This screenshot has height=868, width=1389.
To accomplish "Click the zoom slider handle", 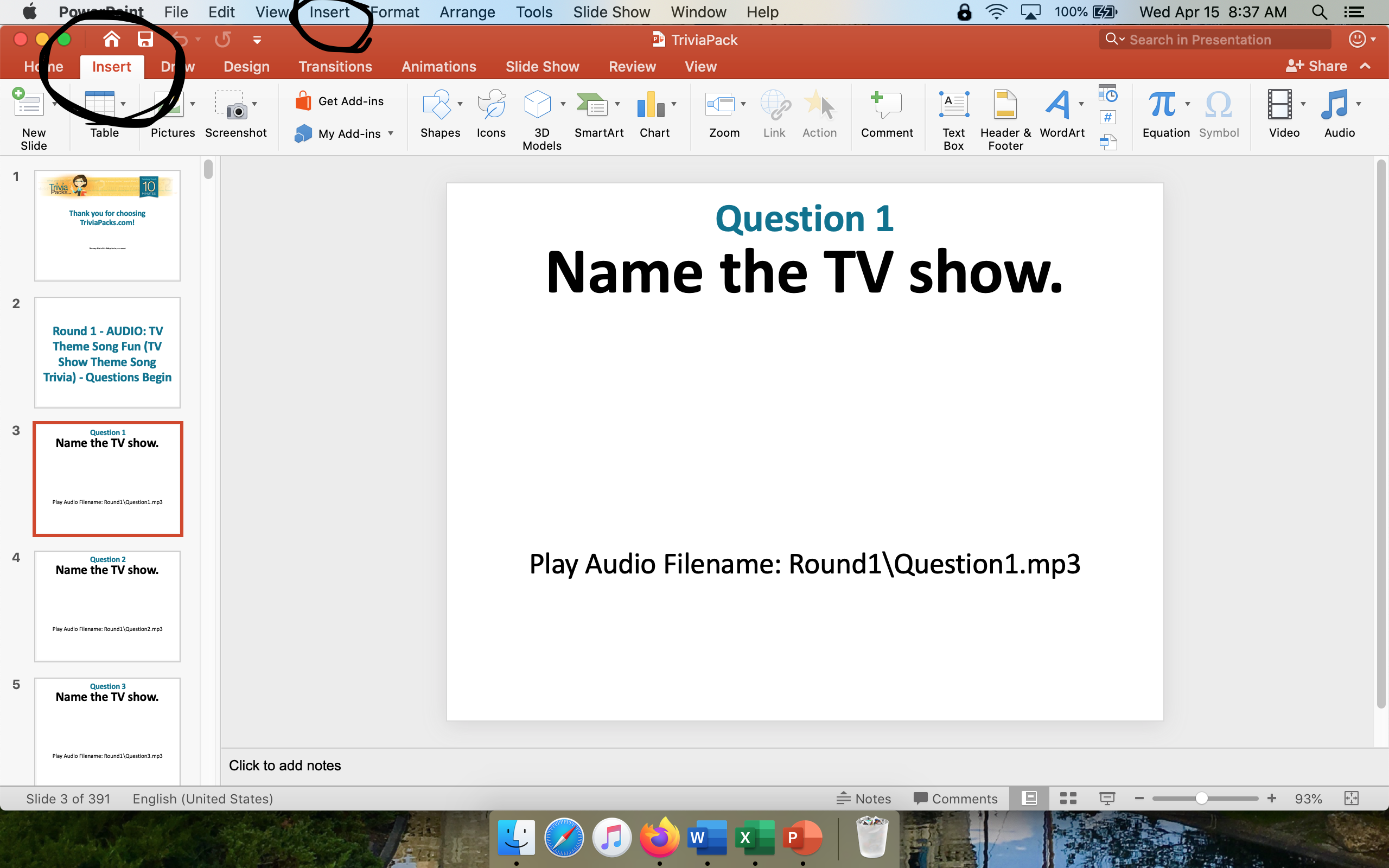I will (1201, 799).
